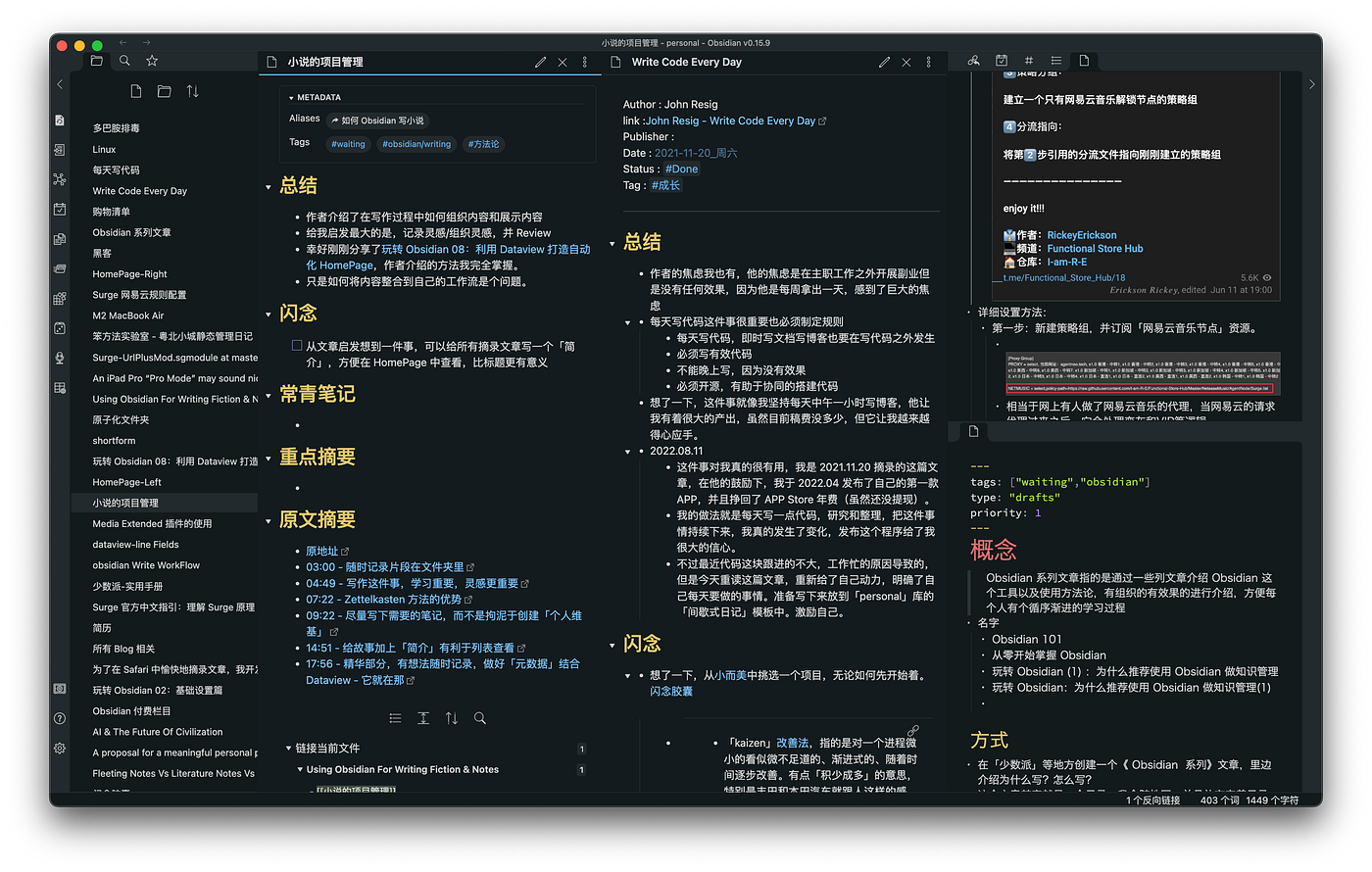Fold 闪念 heading in Write Code pane
This screenshot has width=1372, height=872.
pyautogui.click(x=612, y=645)
